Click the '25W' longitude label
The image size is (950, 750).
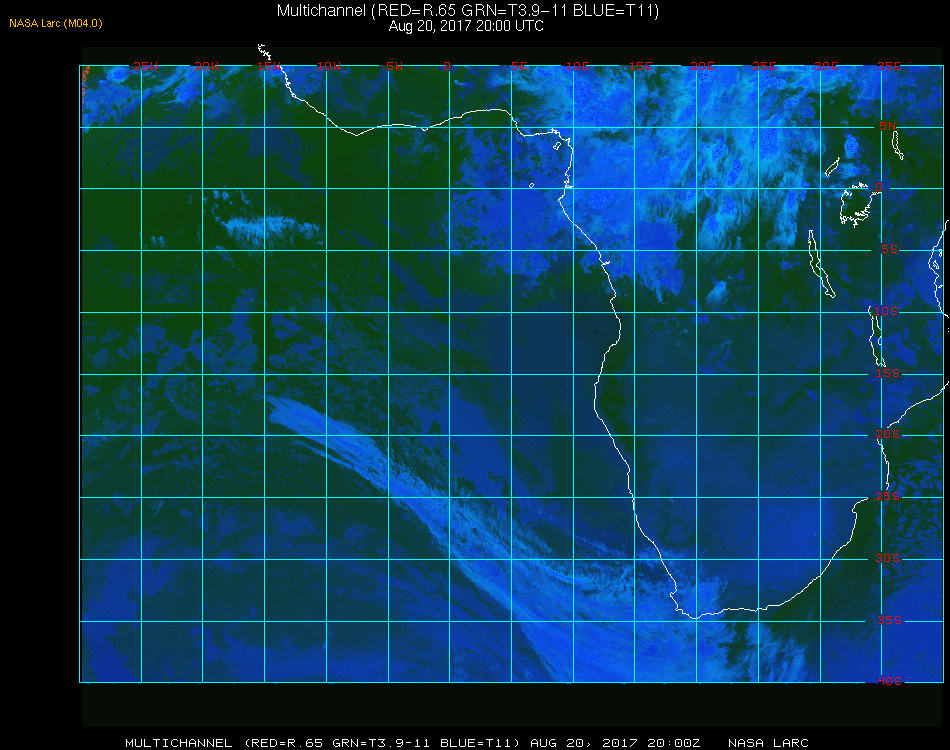[145, 66]
